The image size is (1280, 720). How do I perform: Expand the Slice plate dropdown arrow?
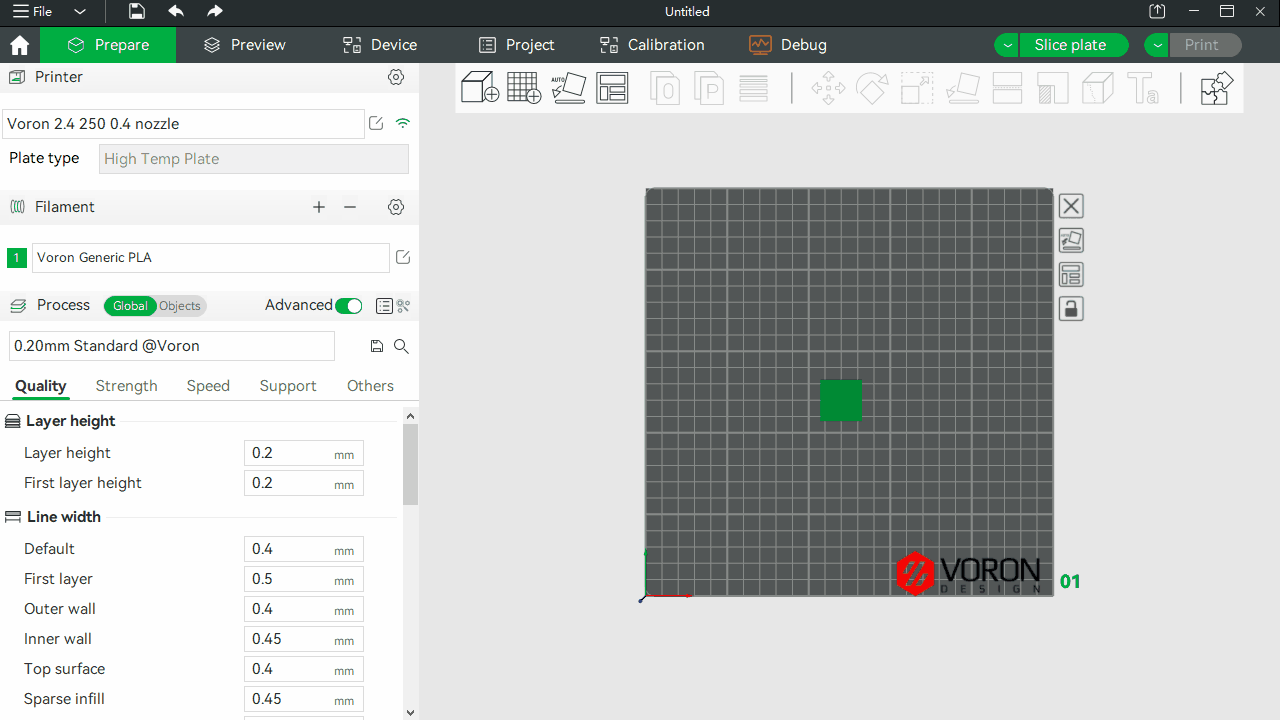coord(1007,45)
